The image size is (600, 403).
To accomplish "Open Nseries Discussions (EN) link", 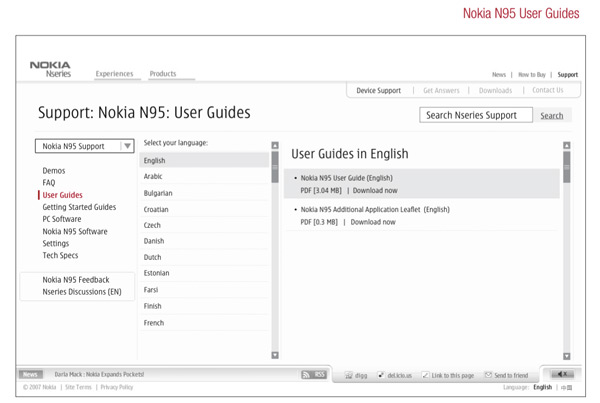I will pos(82,292).
